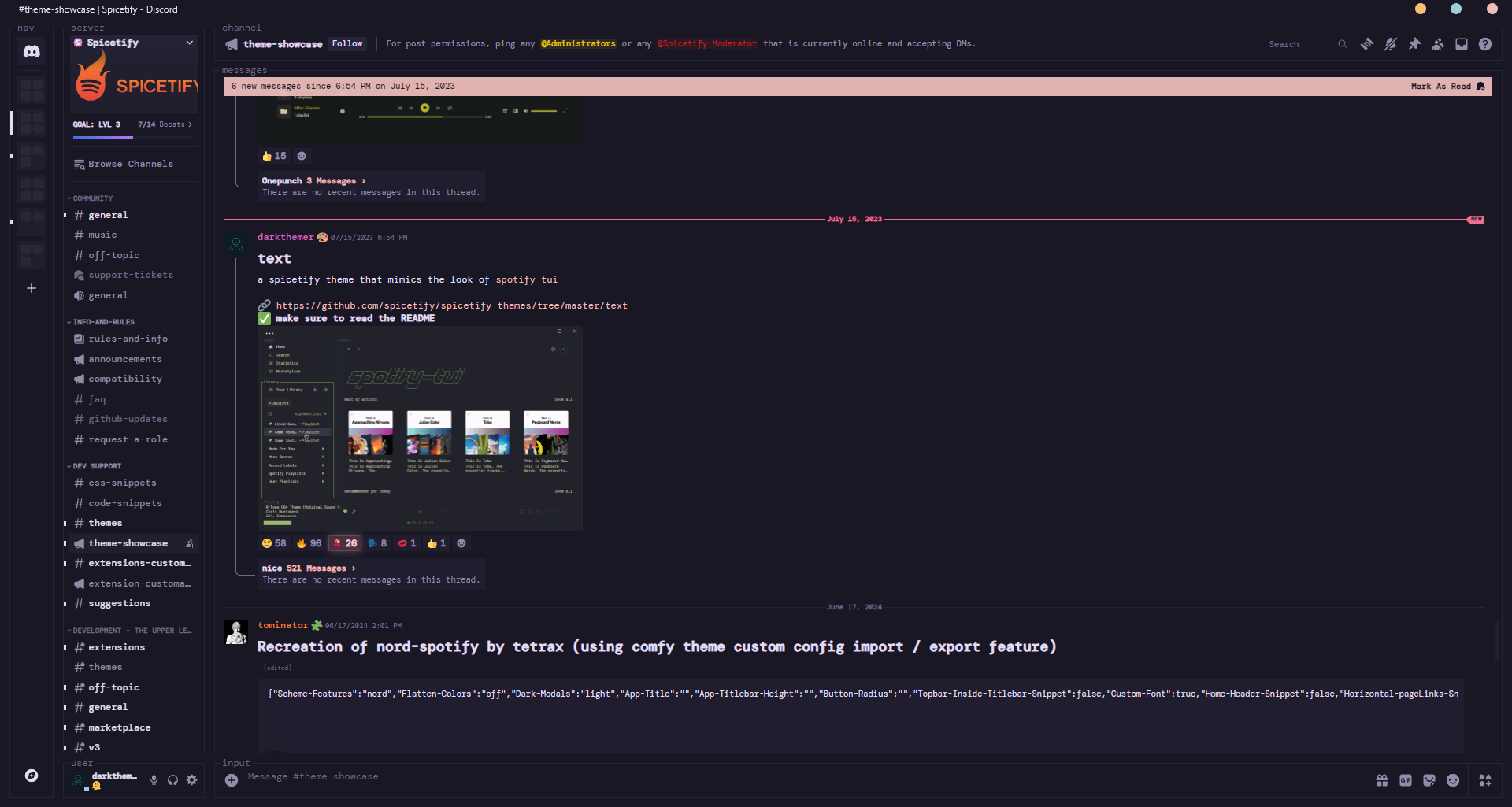Add reaction to the spotify-tui theme post
1512x807 pixels.
tap(461, 543)
